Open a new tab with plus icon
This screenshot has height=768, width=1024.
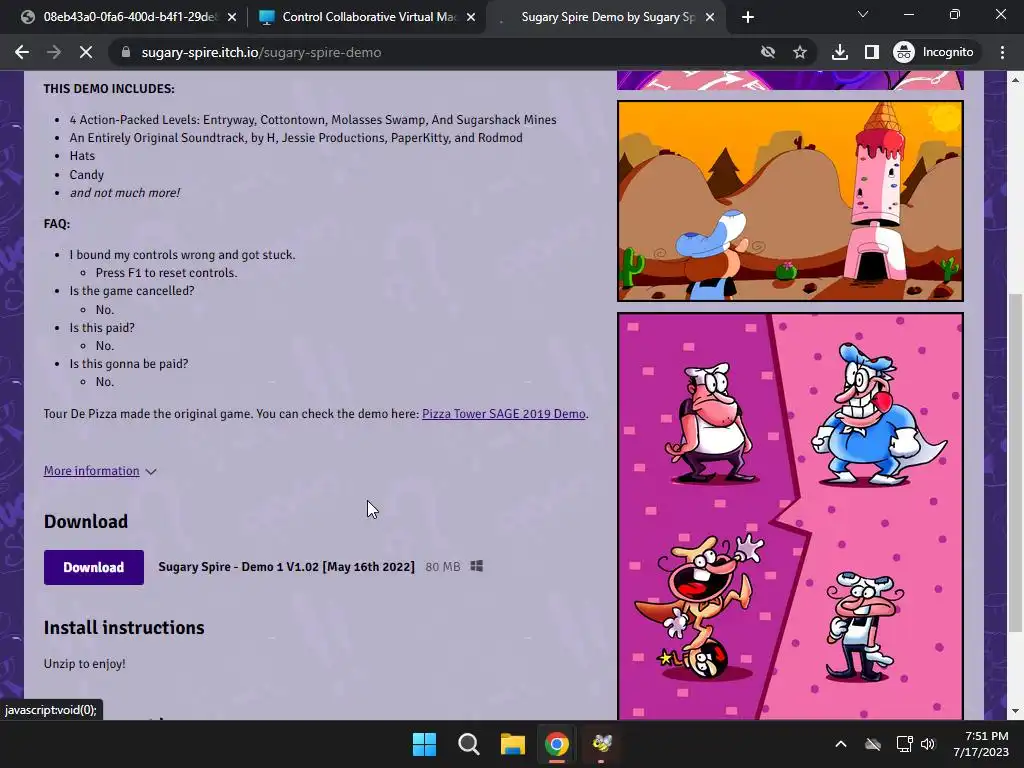point(748,17)
